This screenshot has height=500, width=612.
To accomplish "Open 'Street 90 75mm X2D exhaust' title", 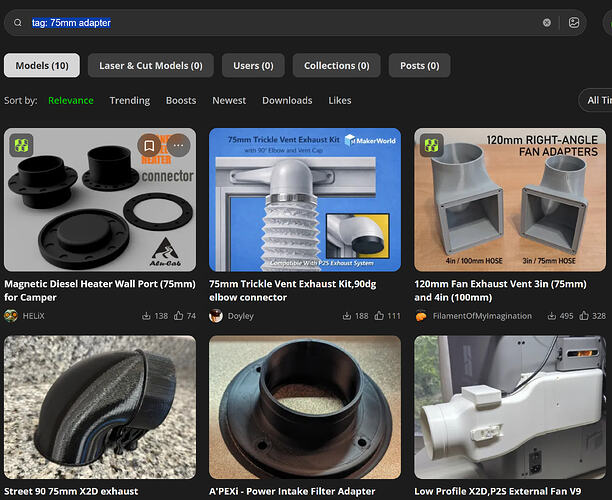I will click(x=71, y=491).
